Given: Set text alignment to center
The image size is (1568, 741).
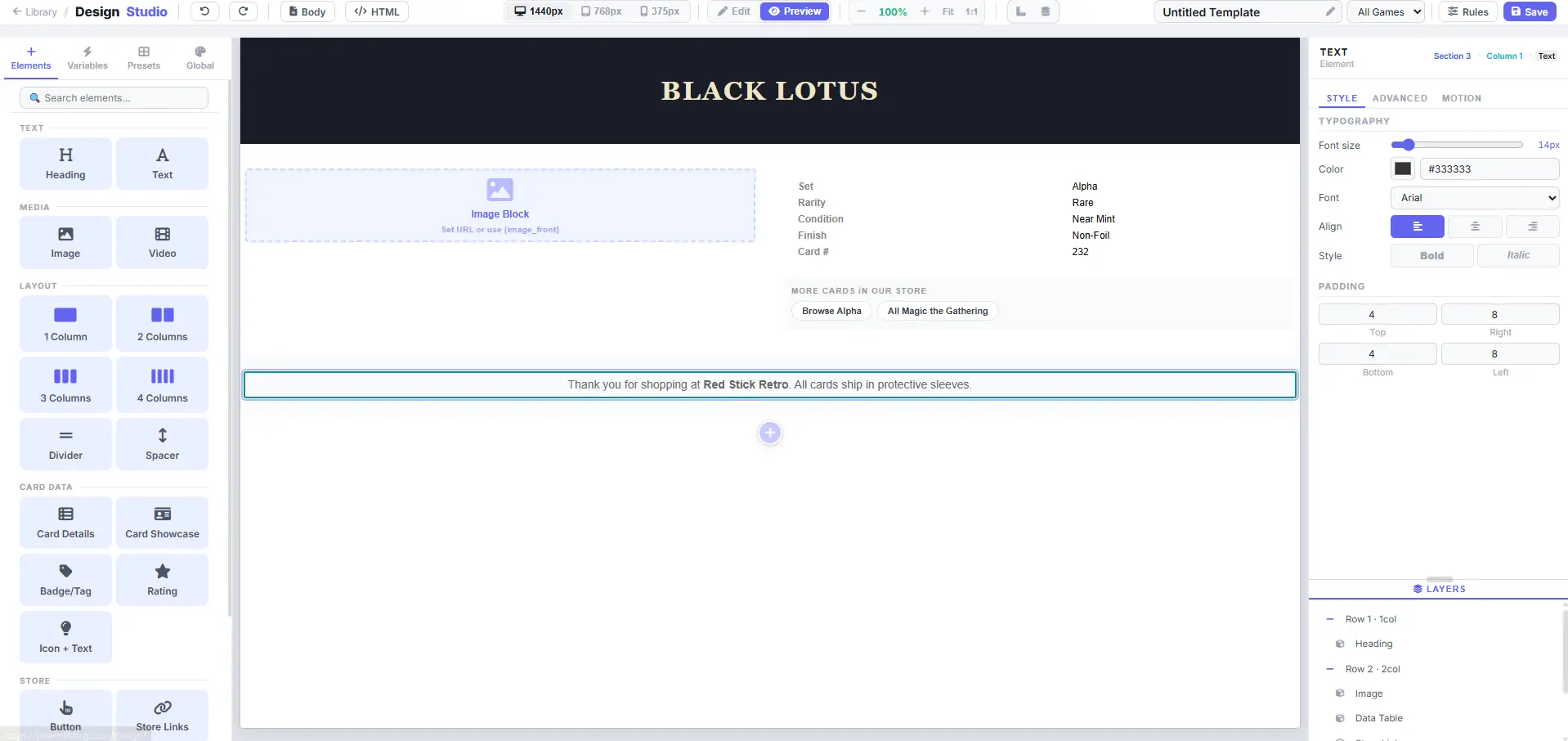Looking at the screenshot, I should (1476, 227).
